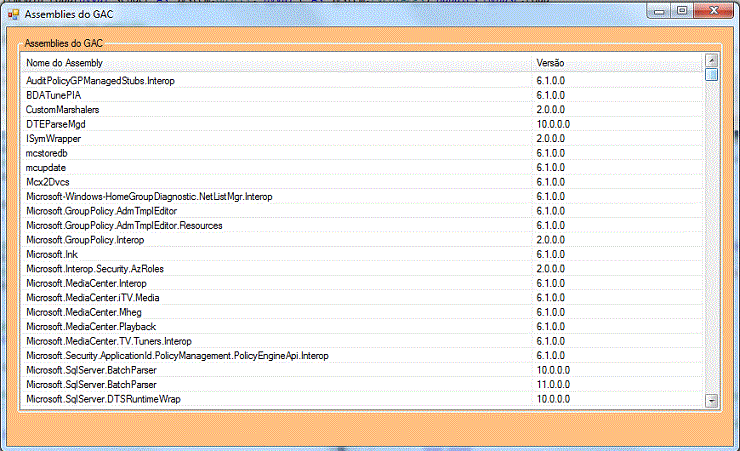Click version 10.0.0.0 of DTEParseMgd

[553, 124]
